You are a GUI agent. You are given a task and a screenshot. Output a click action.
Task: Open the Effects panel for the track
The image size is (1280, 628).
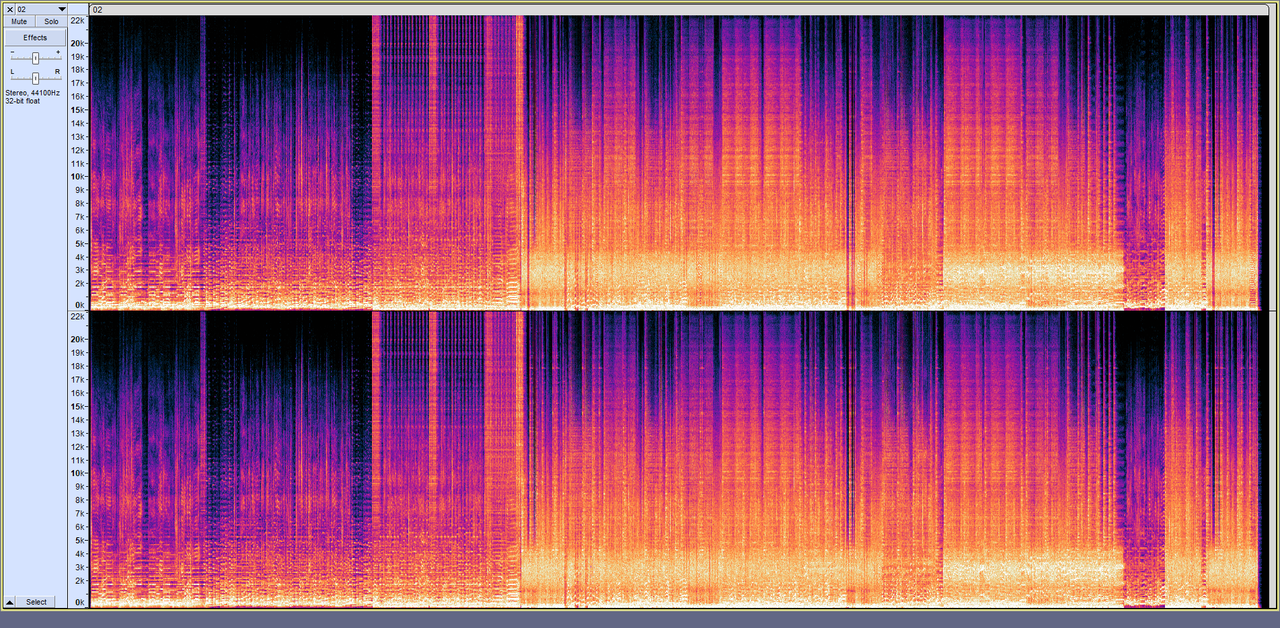[x=35, y=37]
